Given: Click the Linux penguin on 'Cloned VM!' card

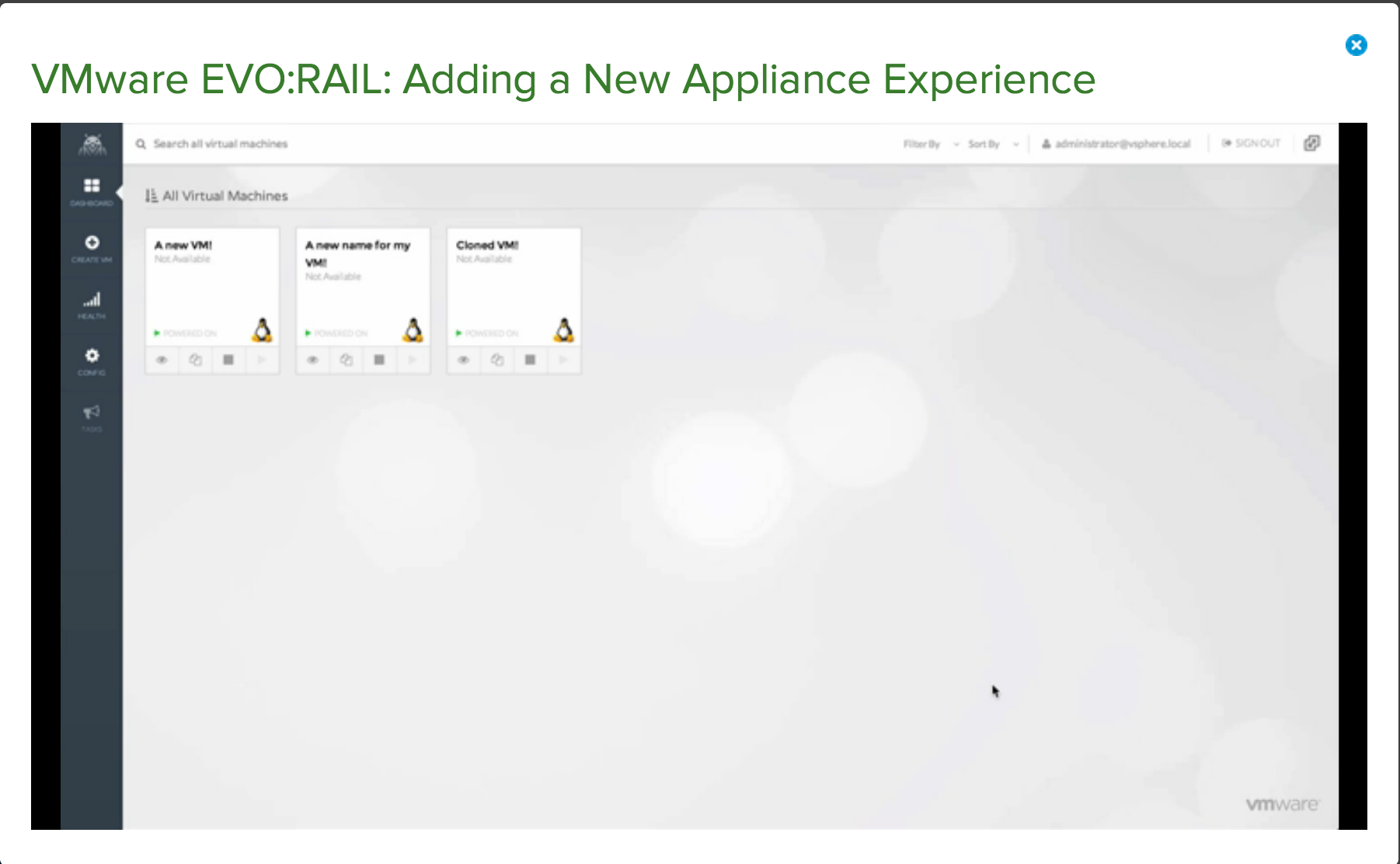Looking at the screenshot, I should 564,330.
